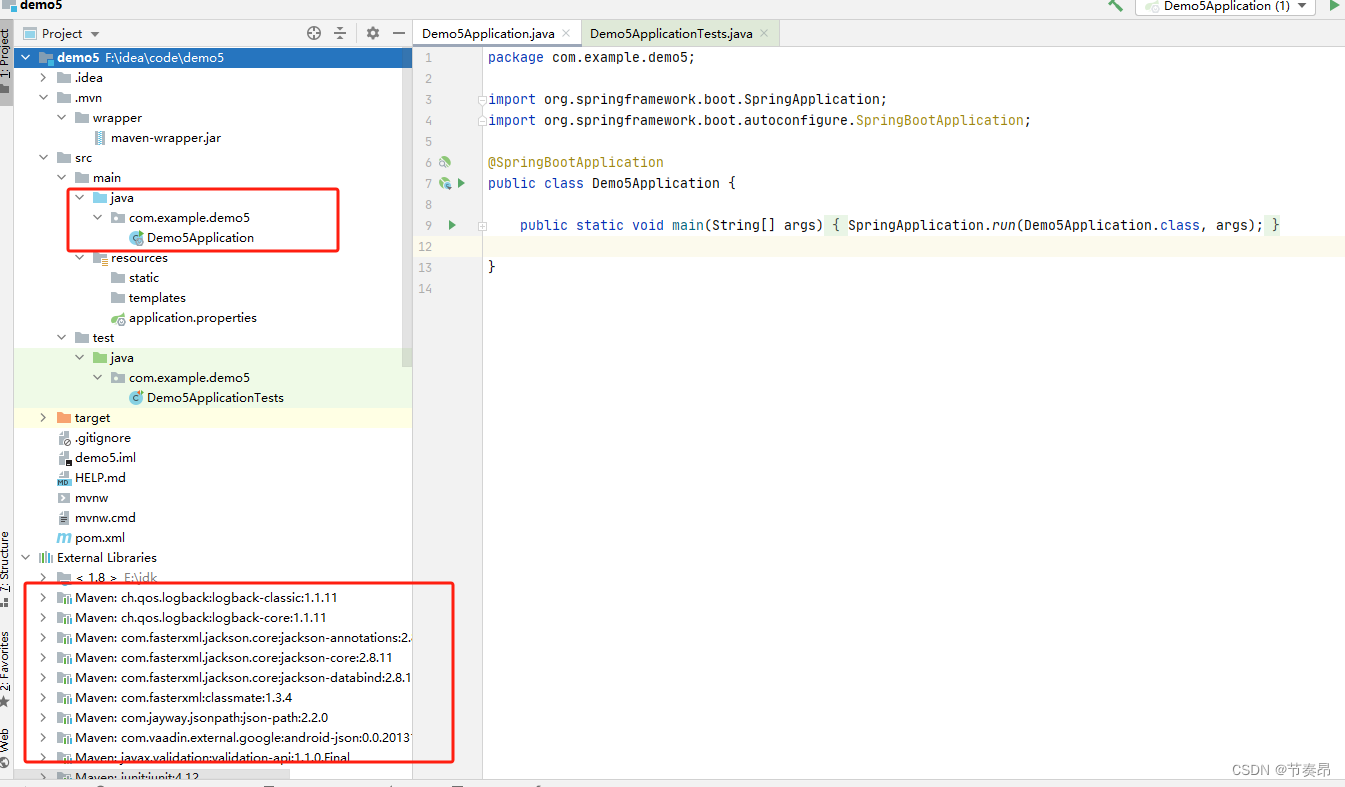Viewport: 1345px width, 787px height.
Task: Click the Project tree horizontal scrollbar
Action: coord(152,774)
